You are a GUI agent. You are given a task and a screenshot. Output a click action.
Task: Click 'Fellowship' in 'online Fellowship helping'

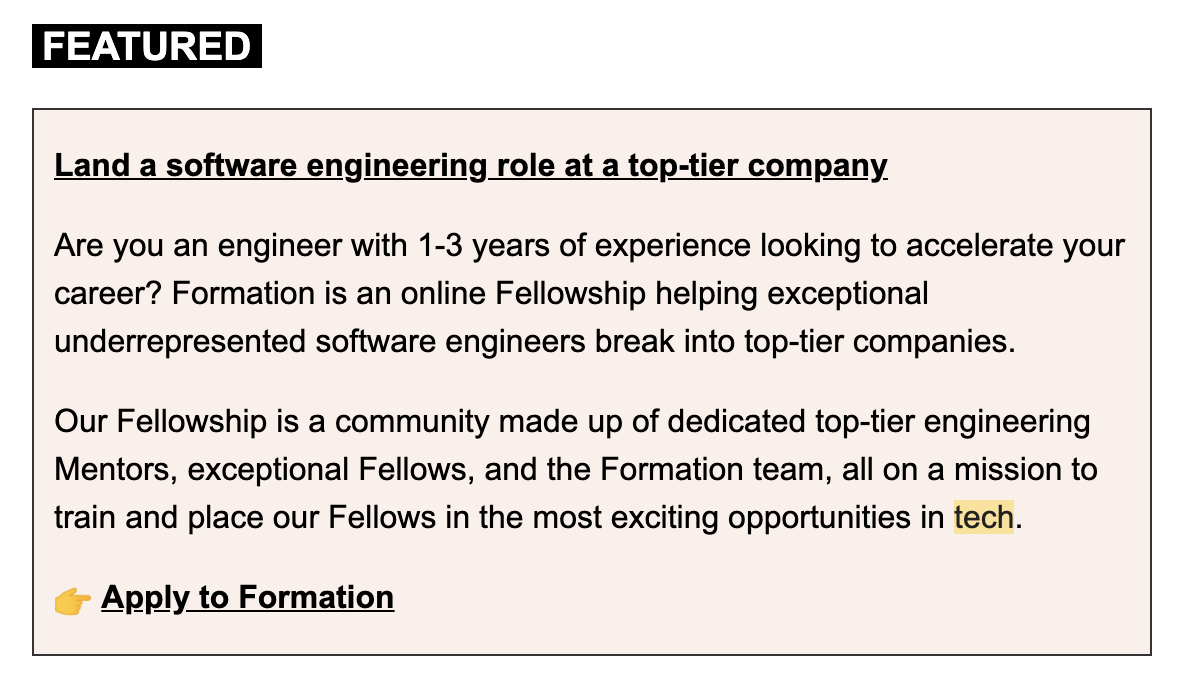pos(571,293)
